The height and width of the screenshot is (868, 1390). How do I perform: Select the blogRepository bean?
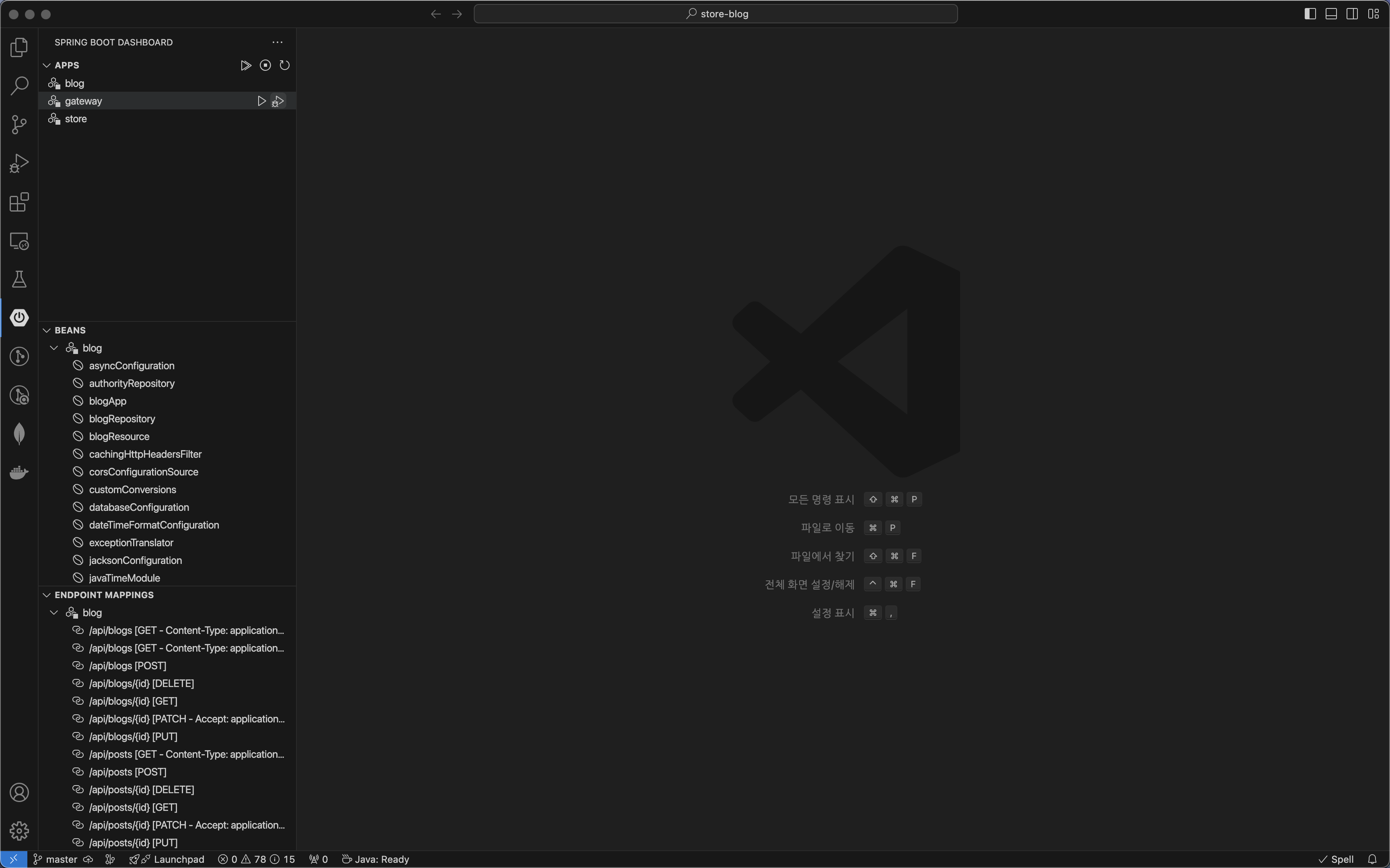[x=122, y=418]
